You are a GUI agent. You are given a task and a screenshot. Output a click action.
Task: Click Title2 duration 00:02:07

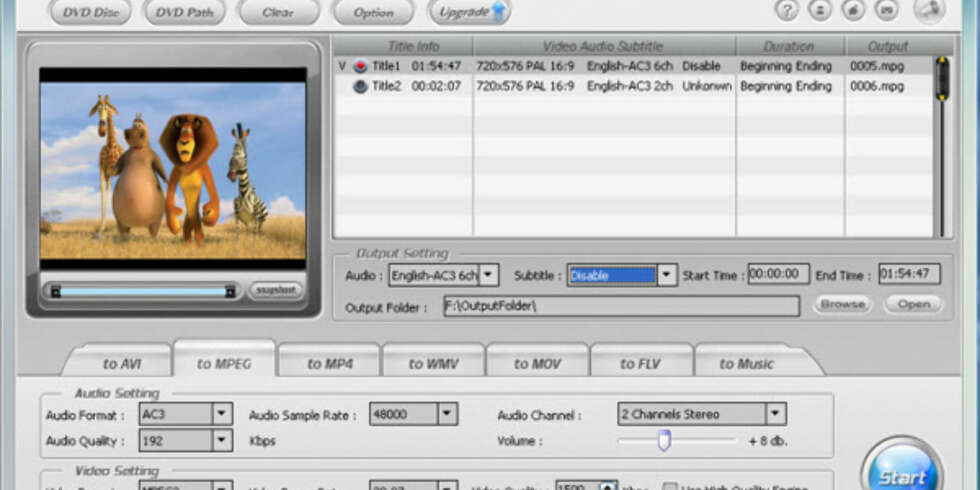(436, 86)
